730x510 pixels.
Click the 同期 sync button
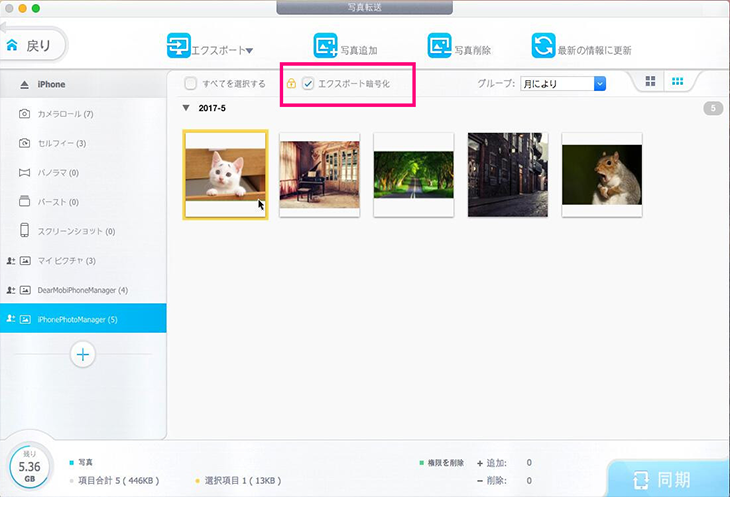[x=668, y=479]
